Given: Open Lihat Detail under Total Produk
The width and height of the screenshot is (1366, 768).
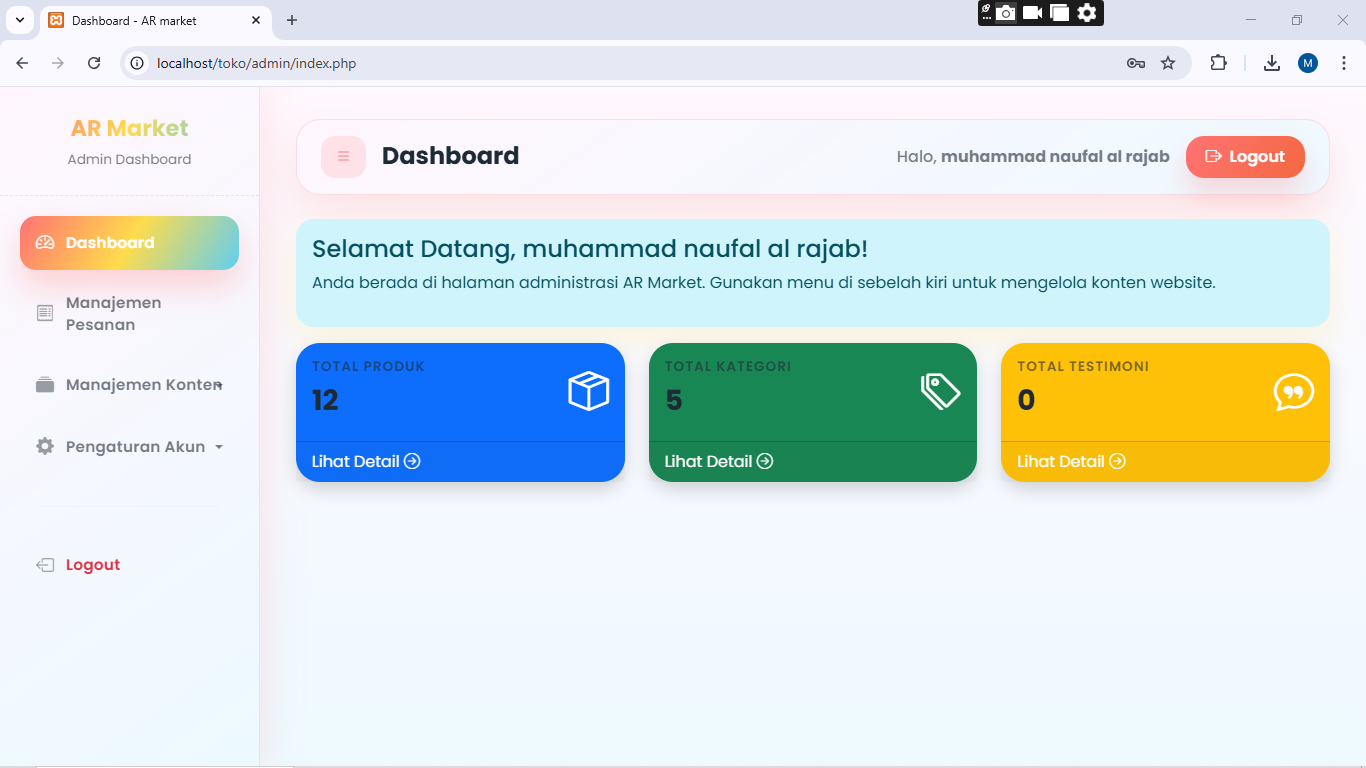Looking at the screenshot, I should (x=366, y=461).
